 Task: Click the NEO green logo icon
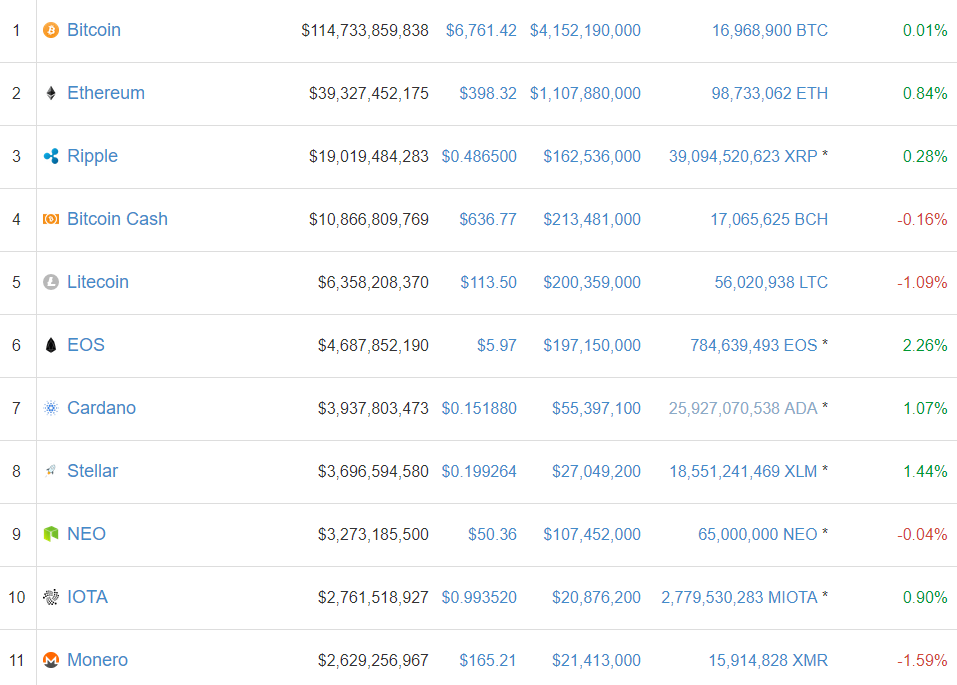coord(51,535)
